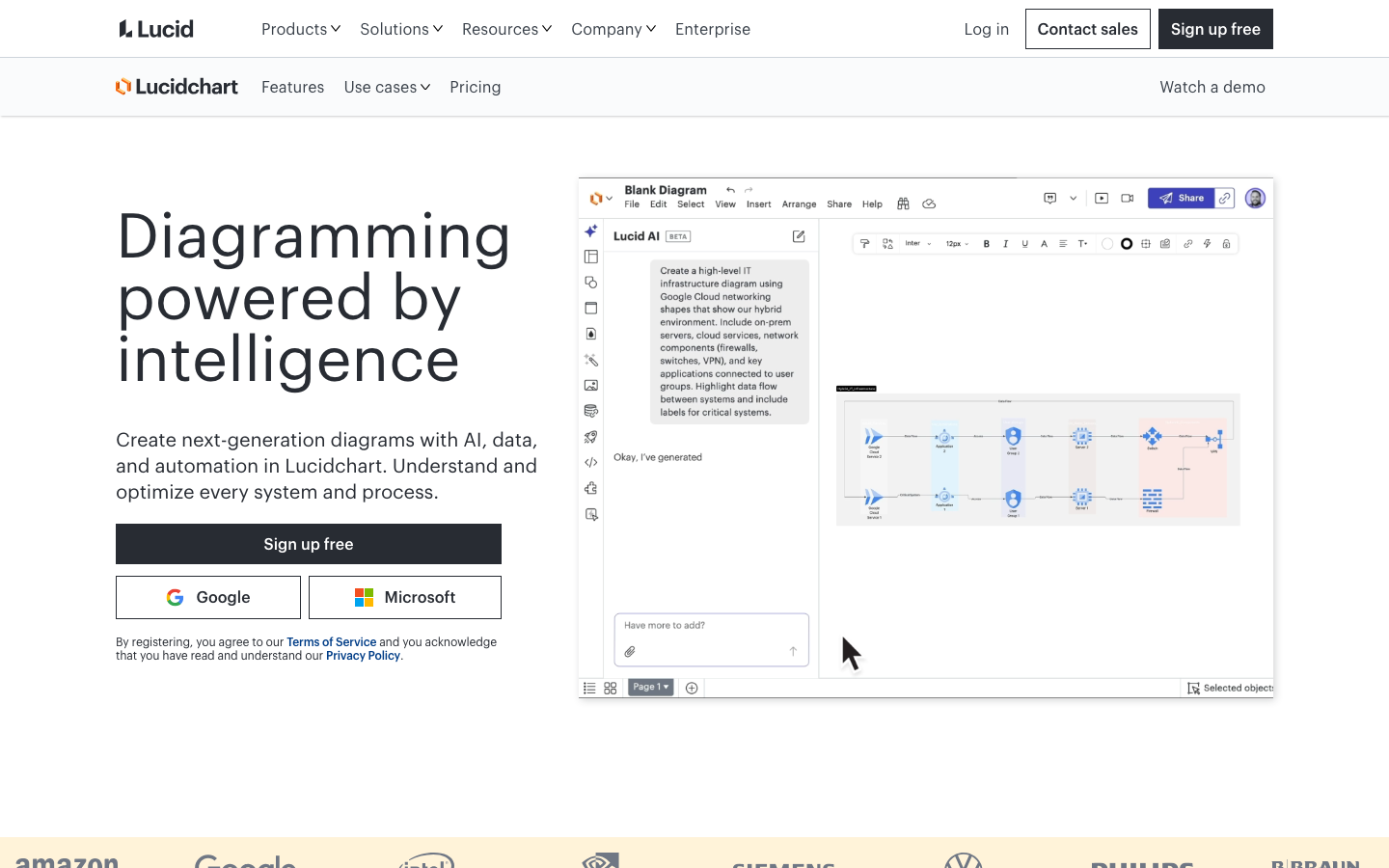The height and width of the screenshot is (868, 1389).
Task: Sign up with Microsoft button
Action: (405, 597)
